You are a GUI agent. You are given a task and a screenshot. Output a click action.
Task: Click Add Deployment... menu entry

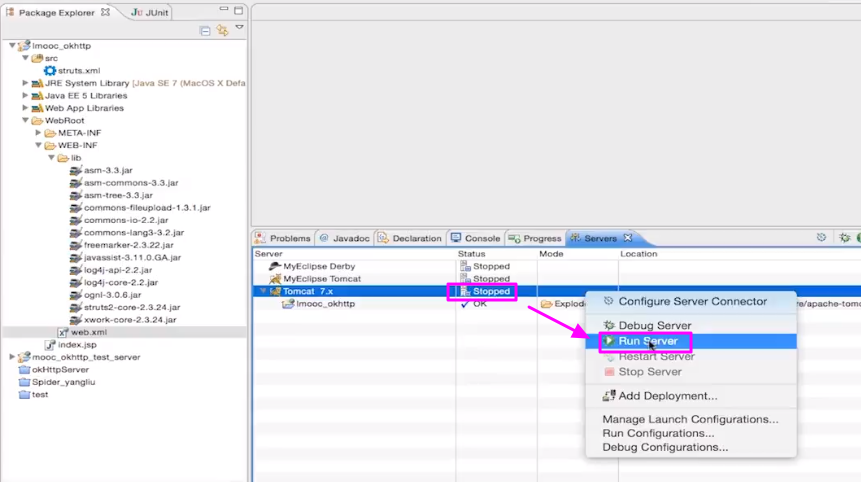[667, 396]
